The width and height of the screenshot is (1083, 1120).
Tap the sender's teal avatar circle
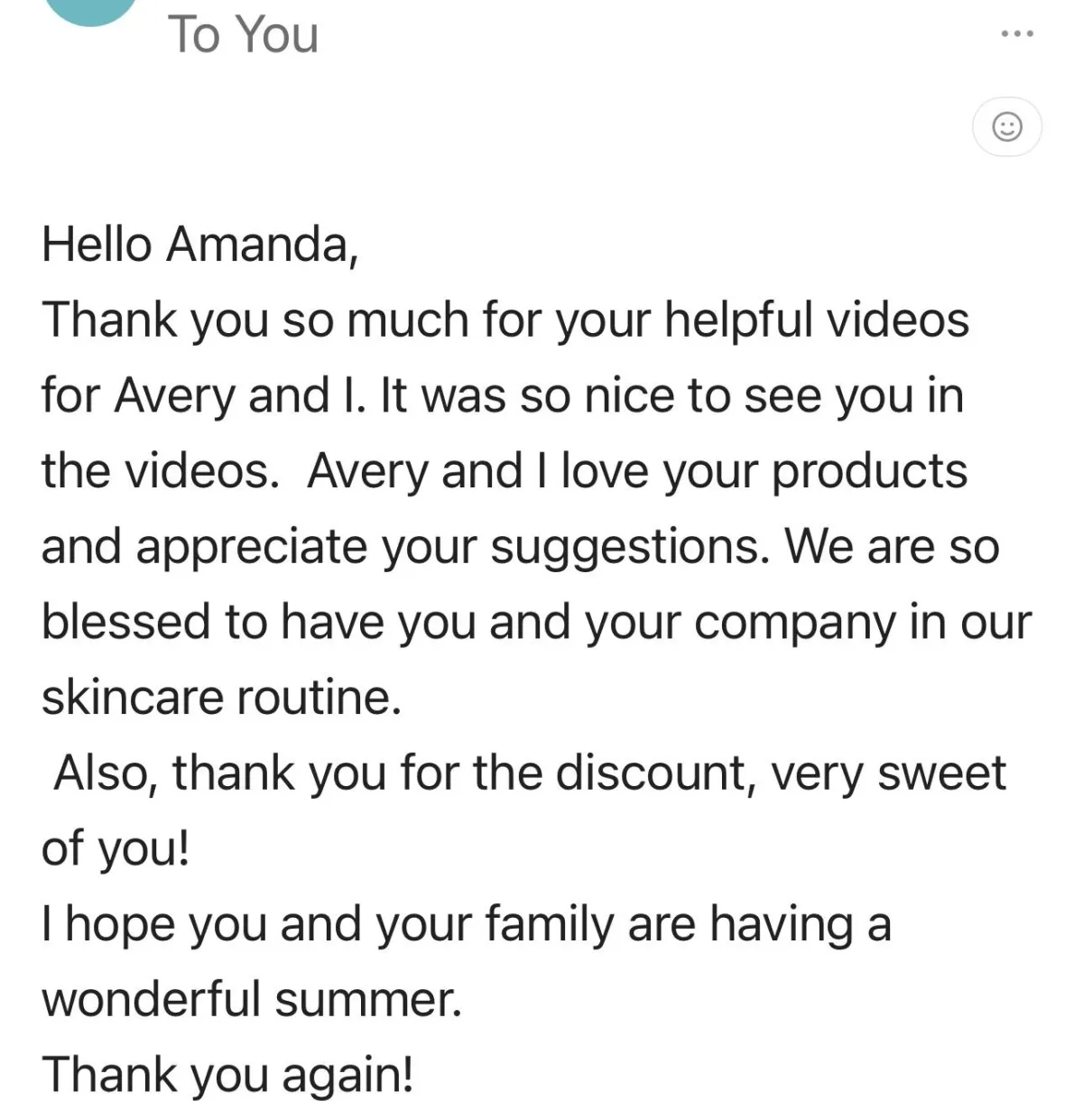pyautogui.click(x=89, y=9)
